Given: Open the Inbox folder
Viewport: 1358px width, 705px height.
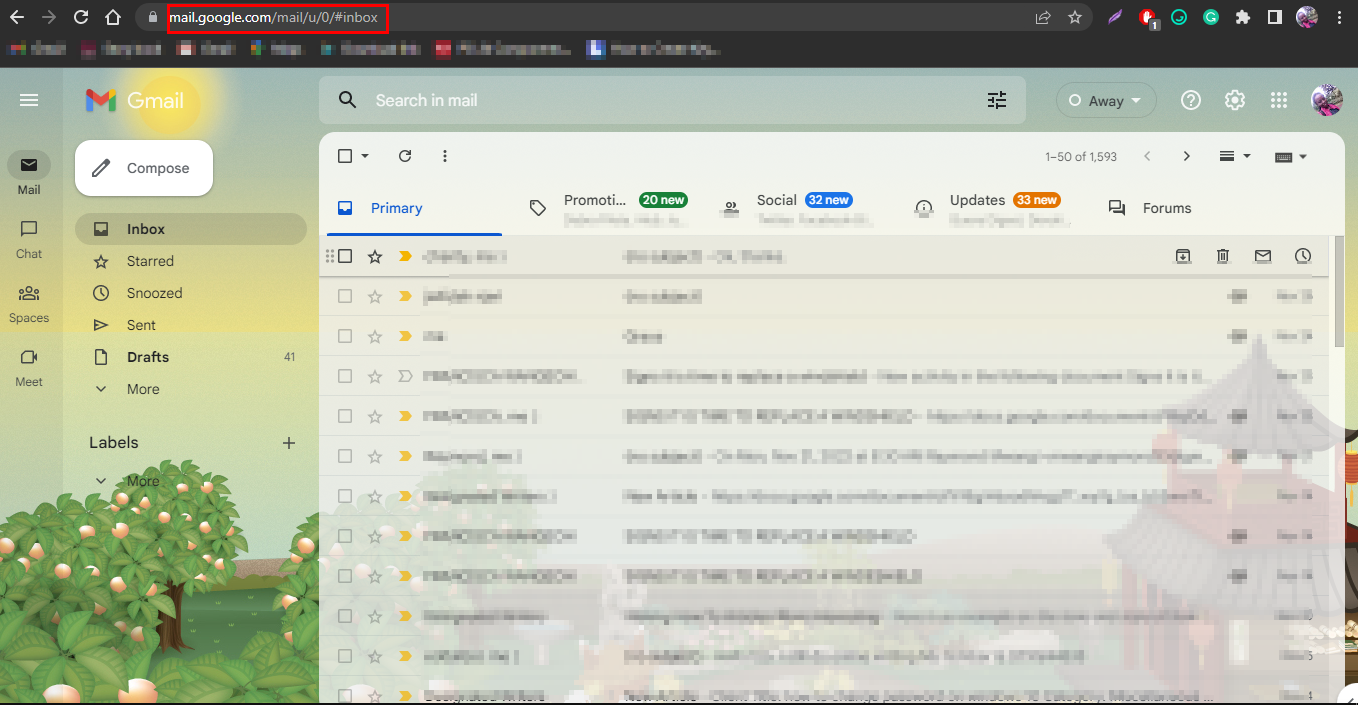Looking at the screenshot, I should (191, 229).
